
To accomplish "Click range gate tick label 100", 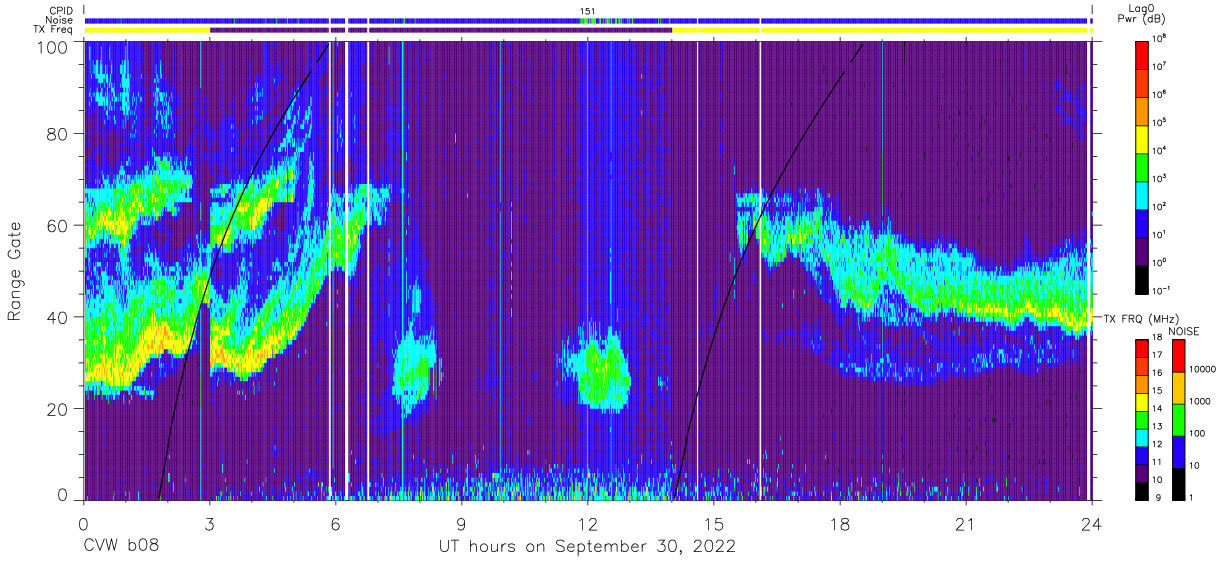I will 51,46.
